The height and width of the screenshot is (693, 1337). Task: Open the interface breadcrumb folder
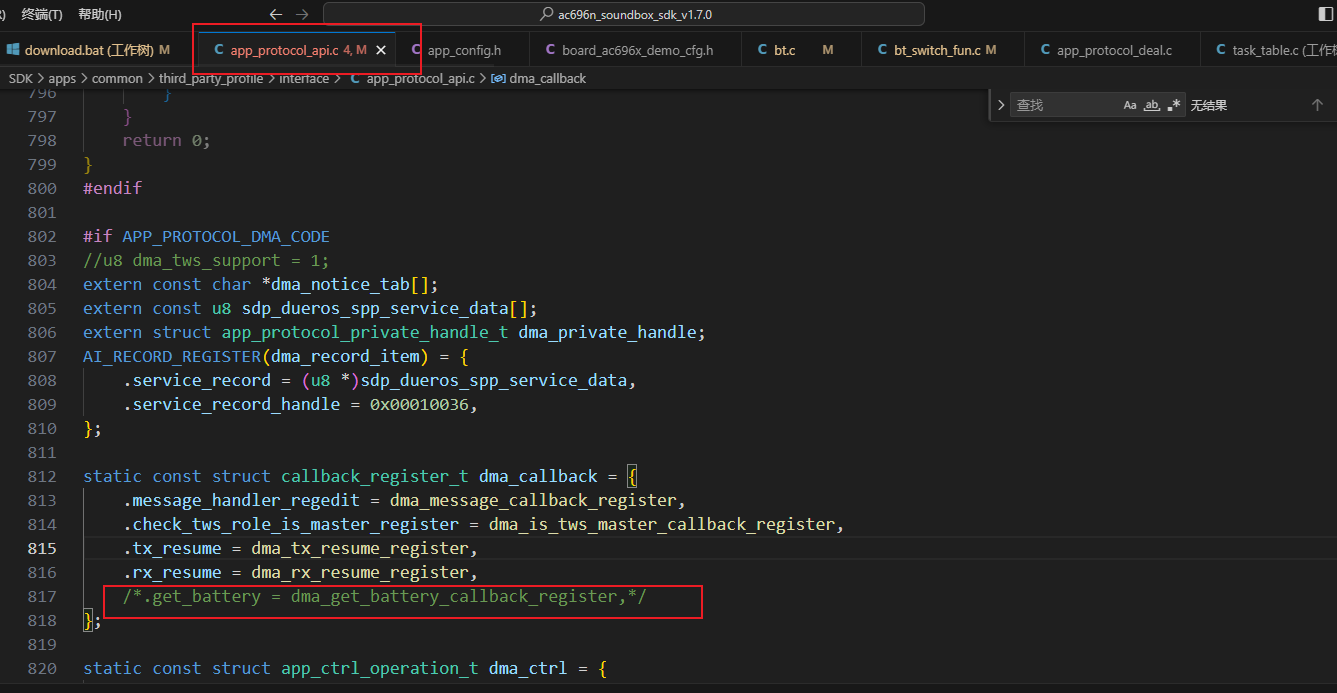(304, 78)
